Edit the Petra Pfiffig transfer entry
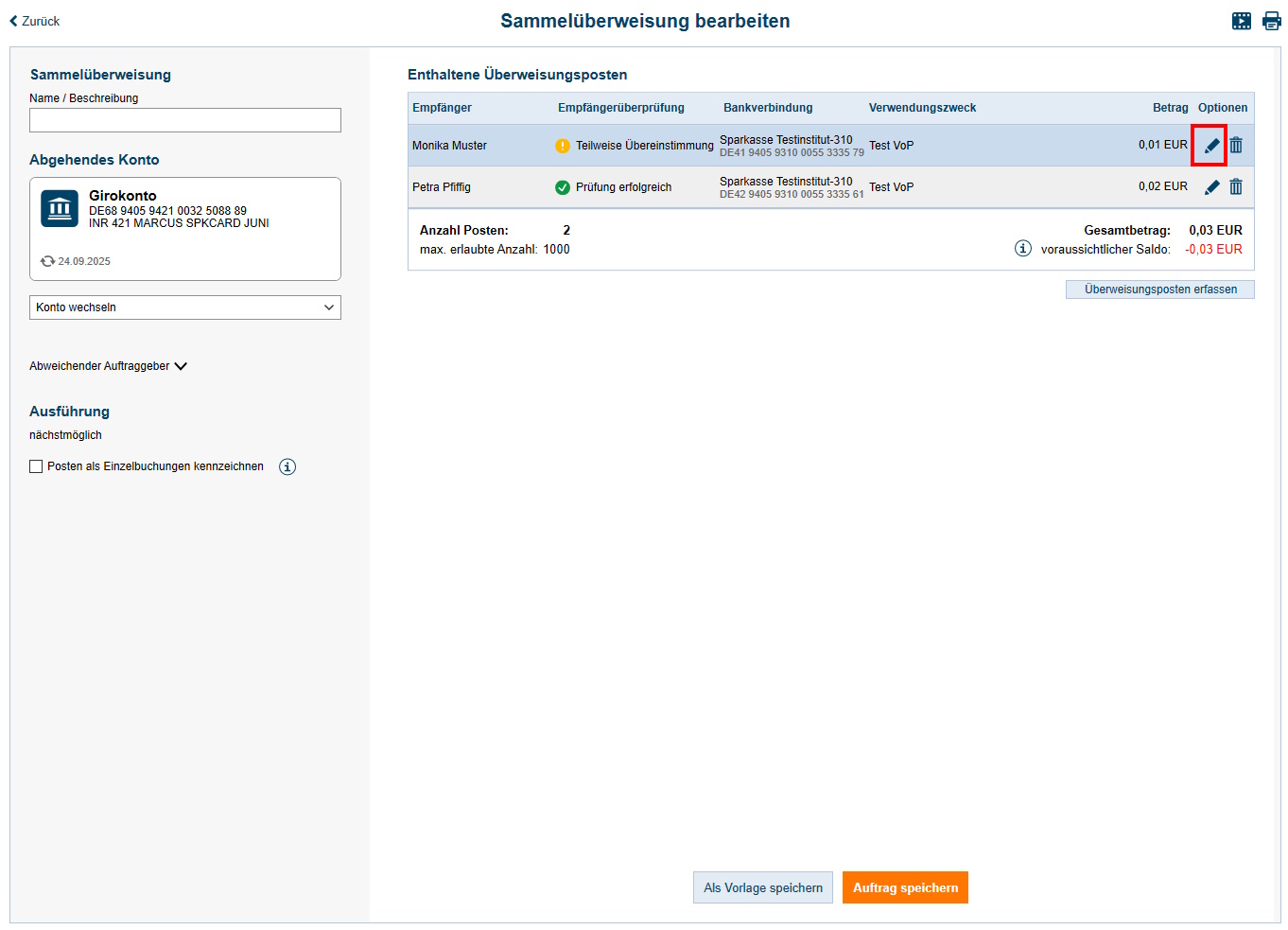This screenshot has width=1288, height=930. (1211, 187)
